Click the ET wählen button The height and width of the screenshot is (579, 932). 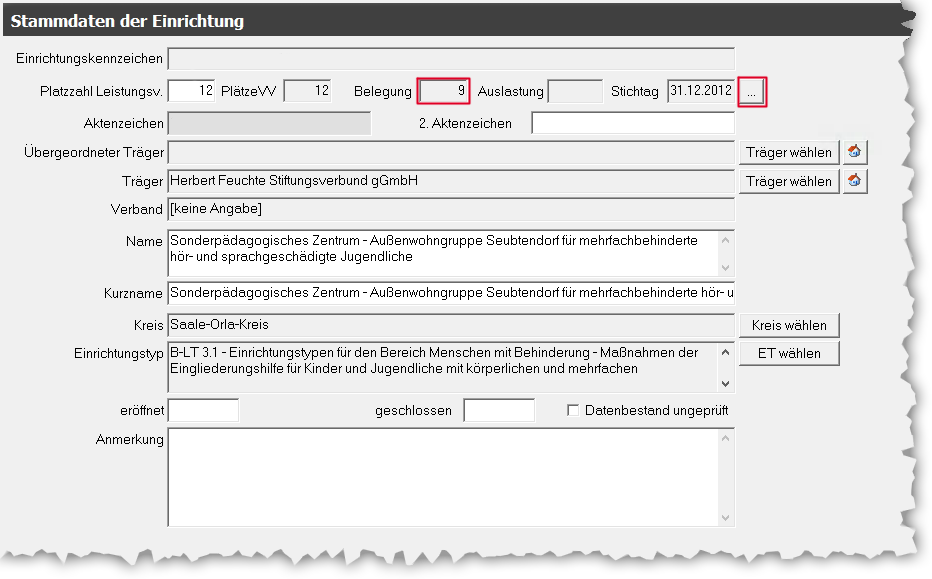pos(788,353)
